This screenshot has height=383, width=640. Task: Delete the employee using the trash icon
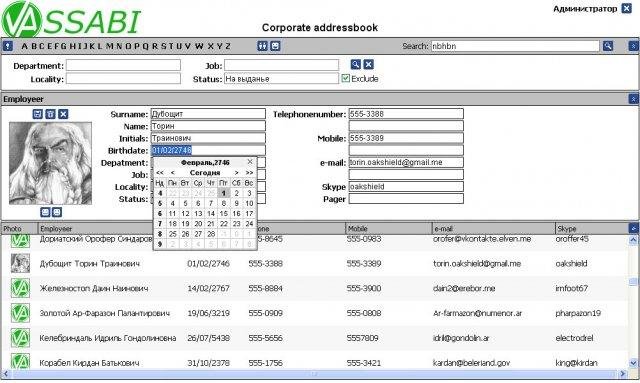pos(50,114)
